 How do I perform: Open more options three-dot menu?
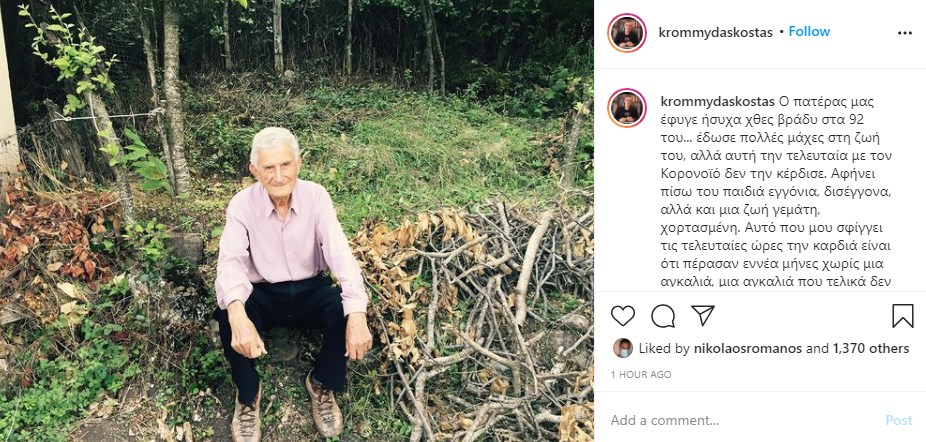tap(905, 32)
